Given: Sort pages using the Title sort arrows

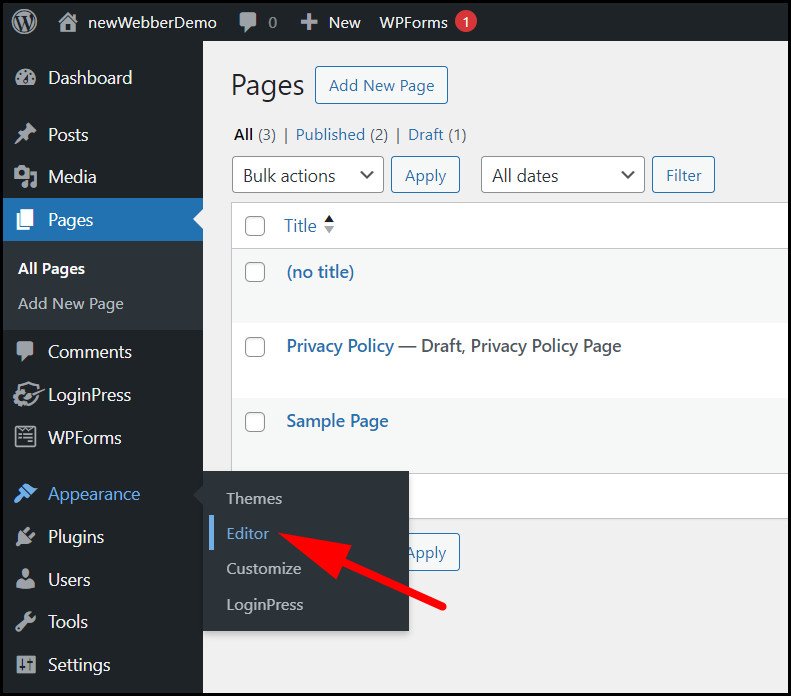Looking at the screenshot, I should pyautogui.click(x=329, y=224).
